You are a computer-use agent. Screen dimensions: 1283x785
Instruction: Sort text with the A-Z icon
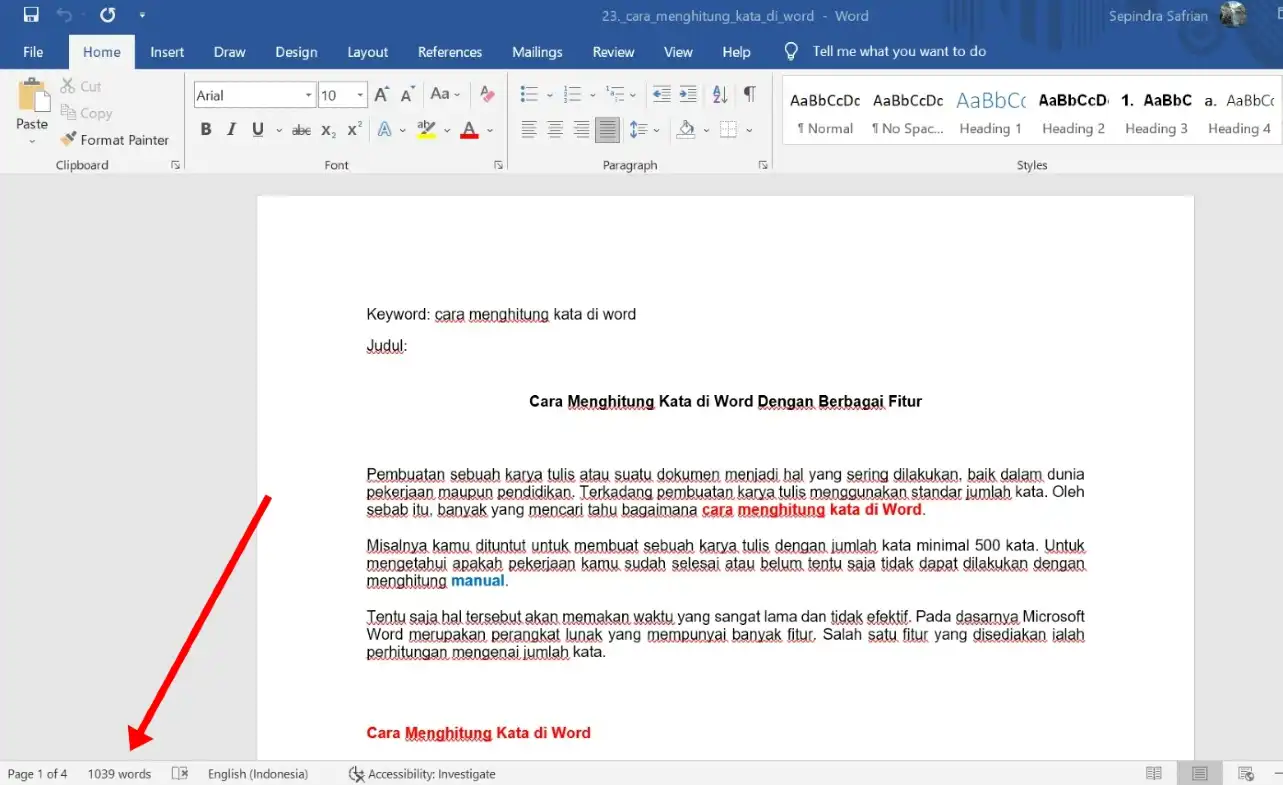pyautogui.click(x=720, y=95)
